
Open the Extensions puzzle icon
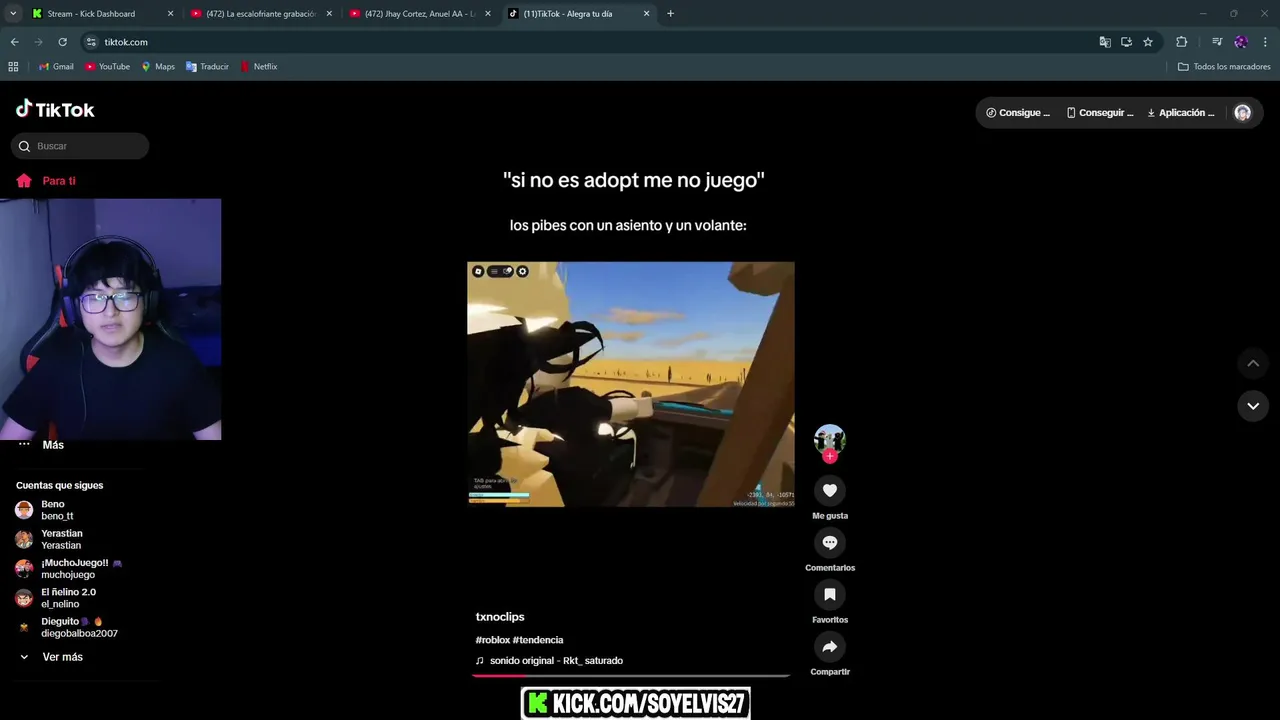click(x=1181, y=42)
